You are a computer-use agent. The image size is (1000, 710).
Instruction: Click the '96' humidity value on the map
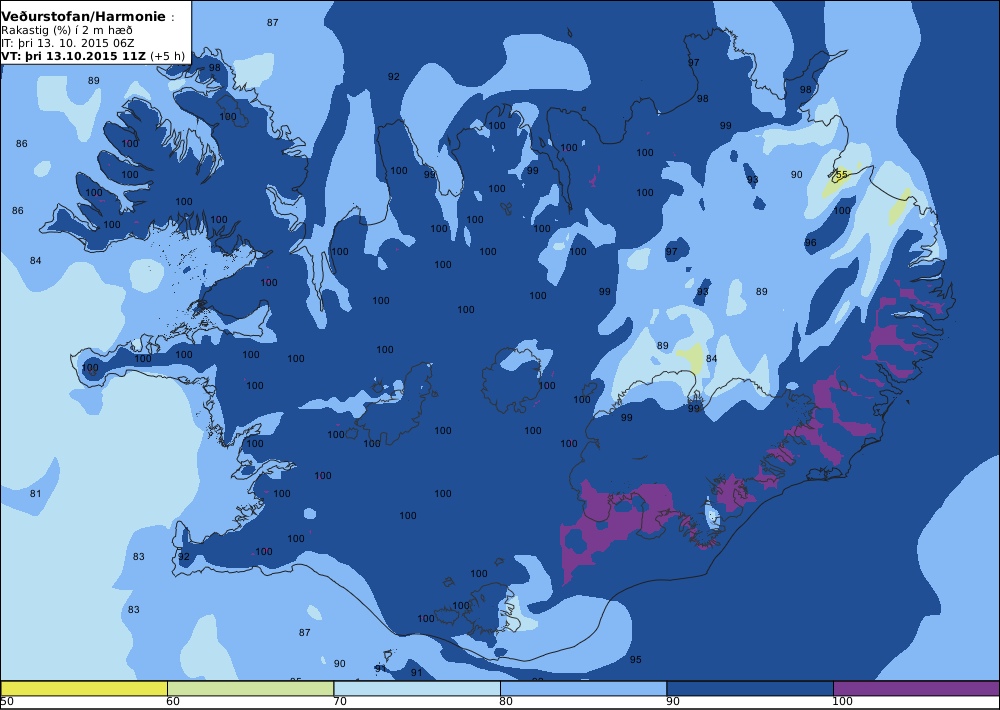pyautogui.click(x=810, y=242)
